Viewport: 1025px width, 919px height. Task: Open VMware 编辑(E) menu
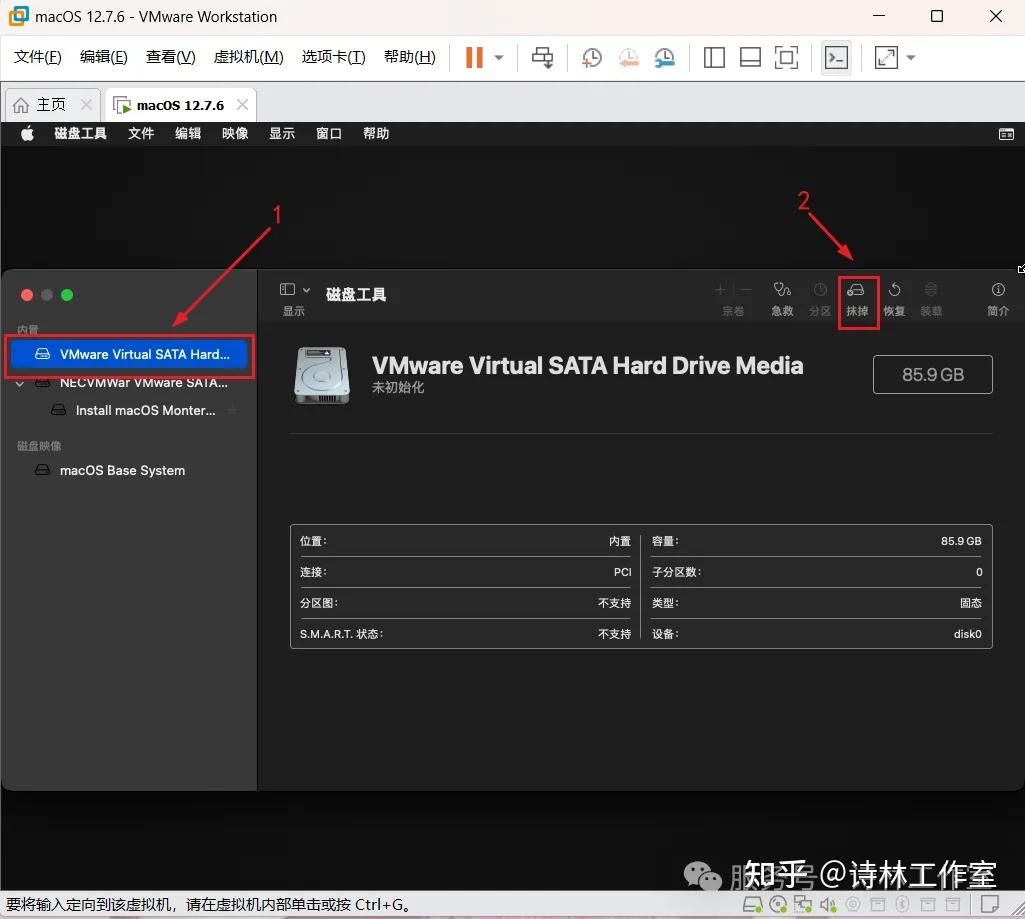click(103, 58)
